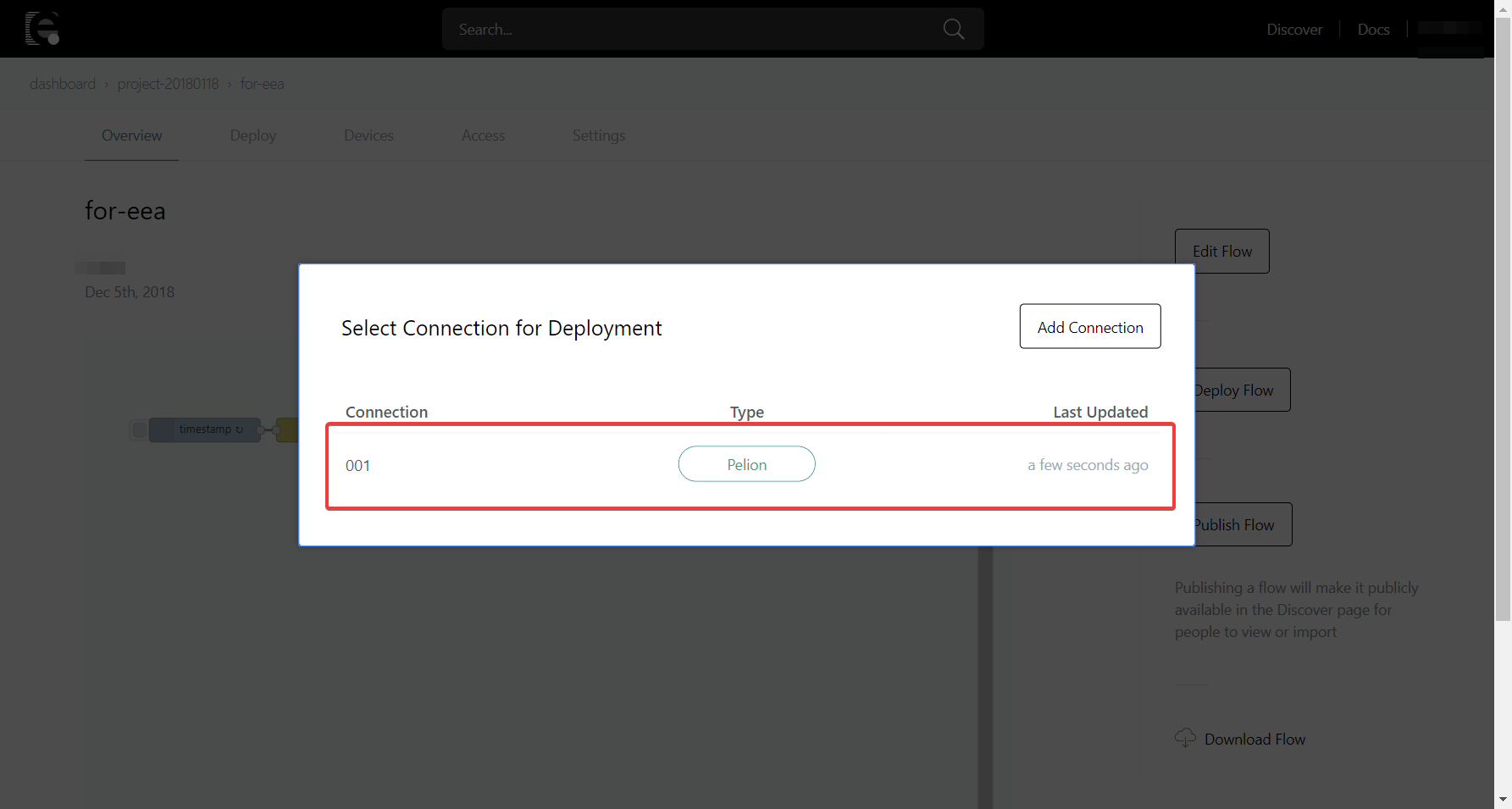
Task: Navigate to the dashboard breadcrumb link
Action: [x=63, y=83]
